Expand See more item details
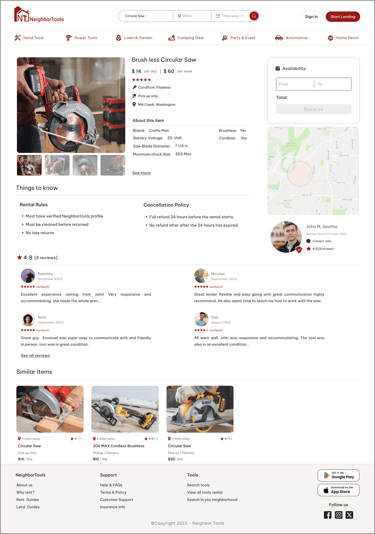 click(141, 173)
